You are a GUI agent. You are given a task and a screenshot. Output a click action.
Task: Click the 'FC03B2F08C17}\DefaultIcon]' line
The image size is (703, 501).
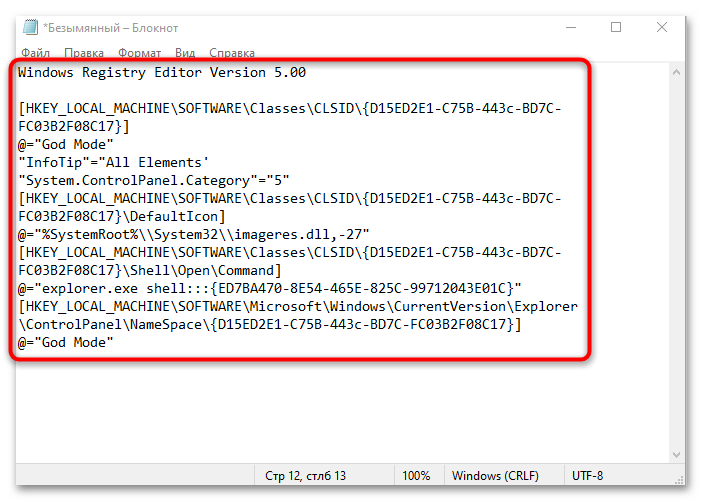[122, 217]
